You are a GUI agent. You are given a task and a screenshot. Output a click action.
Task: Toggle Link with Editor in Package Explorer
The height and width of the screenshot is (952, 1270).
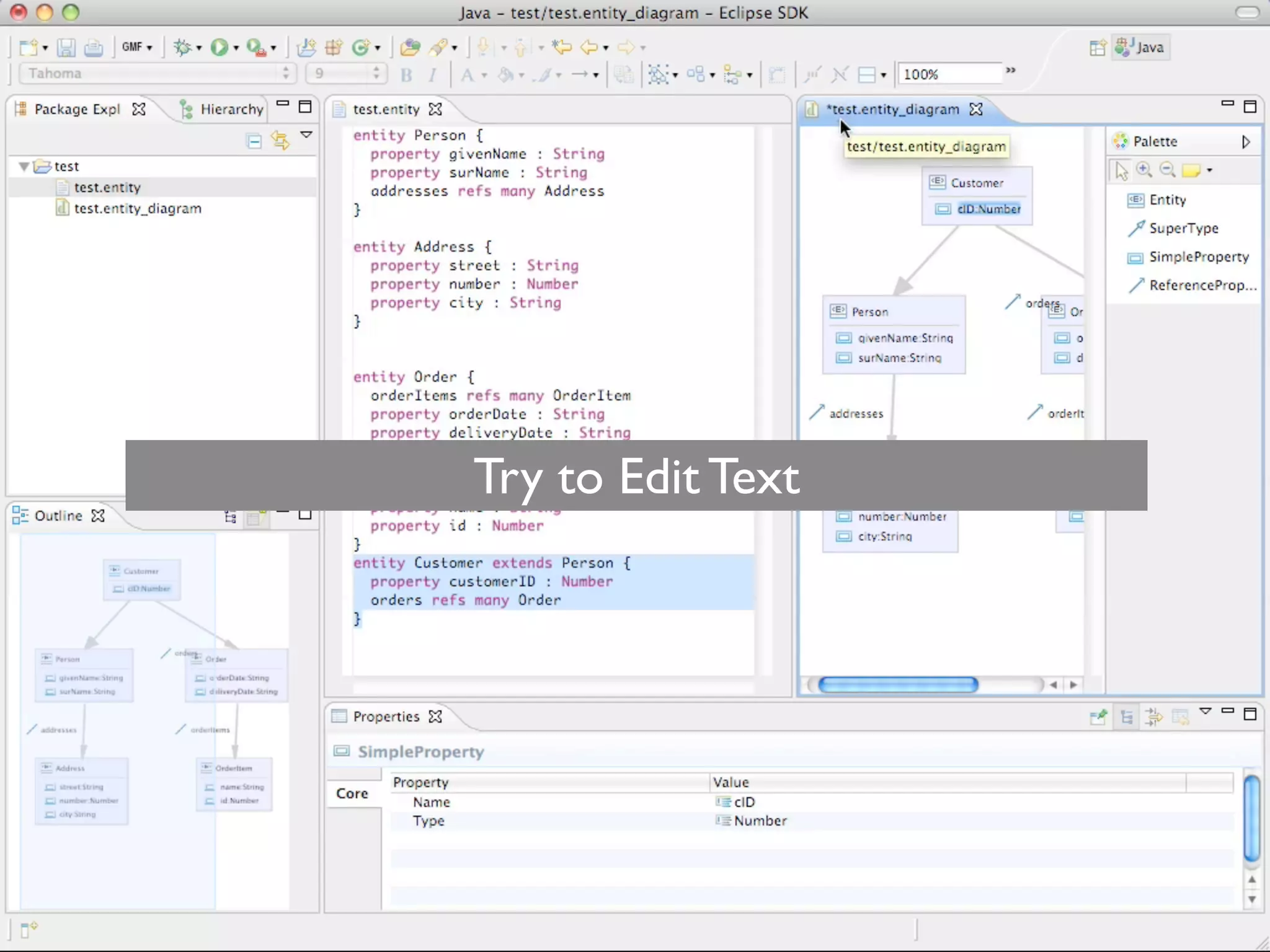tap(280, 141)
